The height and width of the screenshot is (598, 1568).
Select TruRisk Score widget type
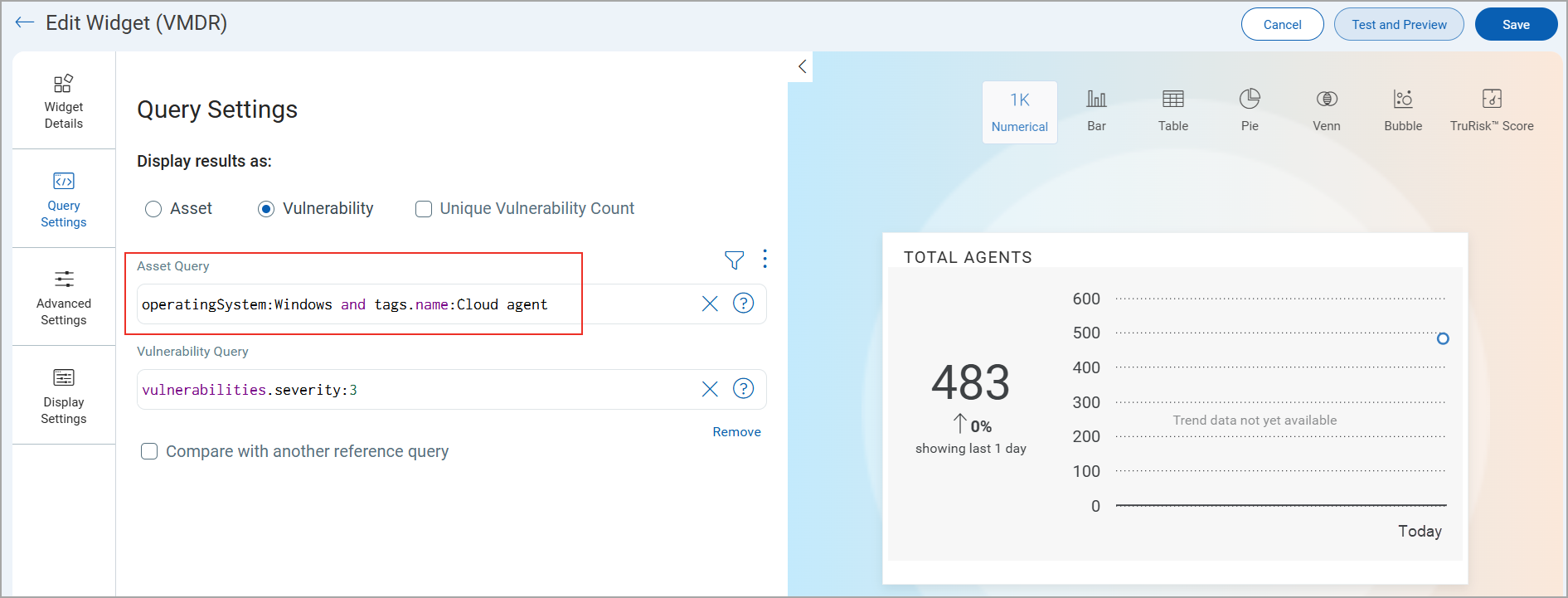coord(1492,112)
